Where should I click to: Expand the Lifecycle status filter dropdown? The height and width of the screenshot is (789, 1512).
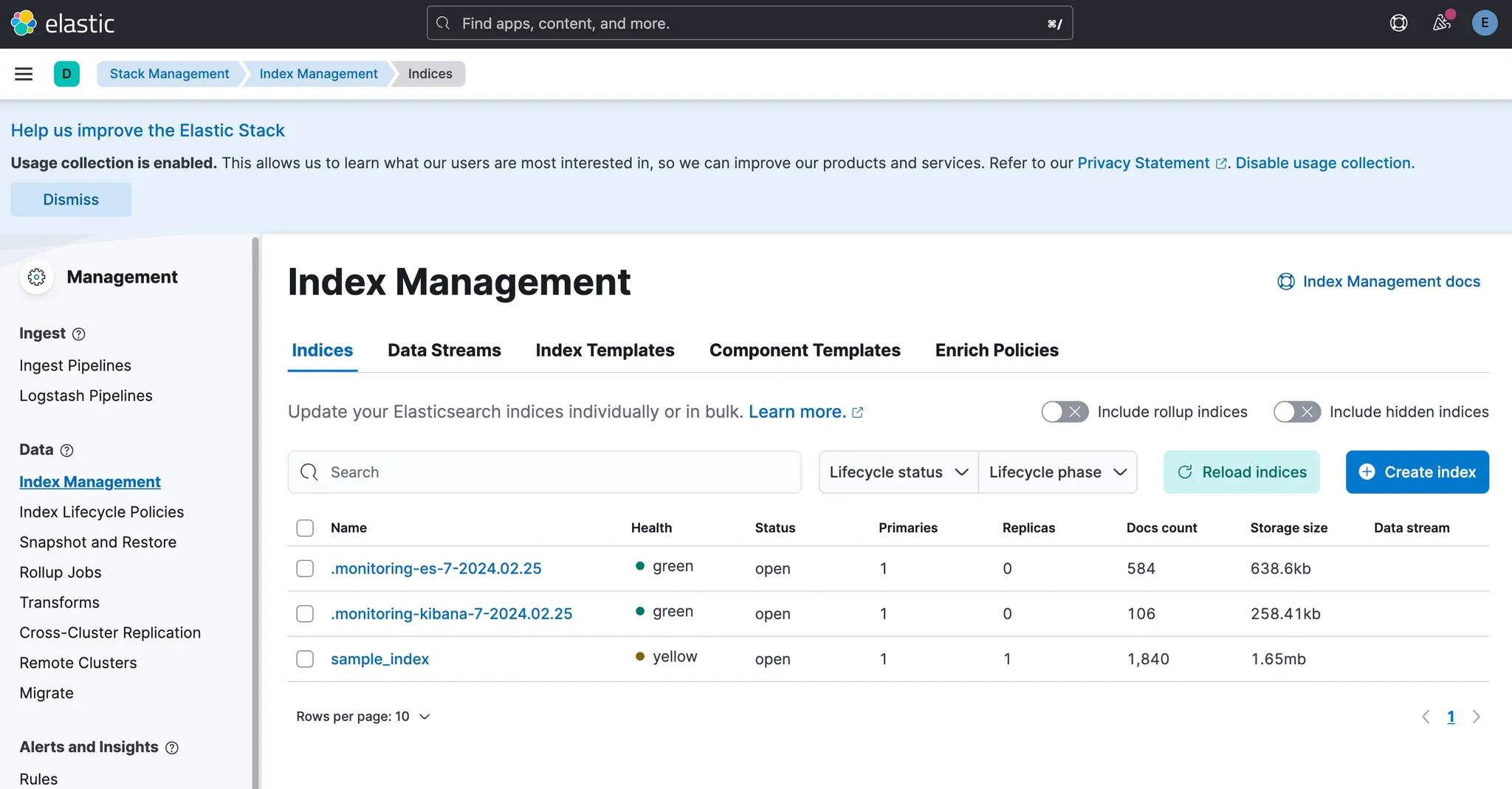click(x=898, y=472)
